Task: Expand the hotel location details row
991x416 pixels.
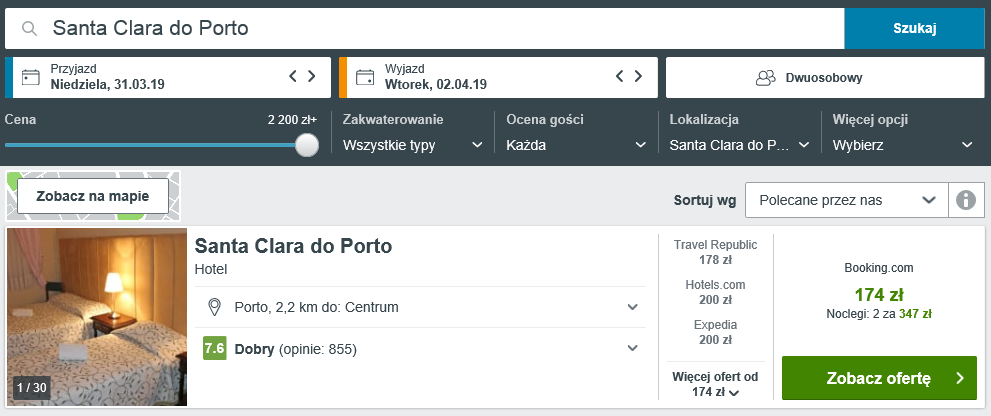Action: (632, 307)
